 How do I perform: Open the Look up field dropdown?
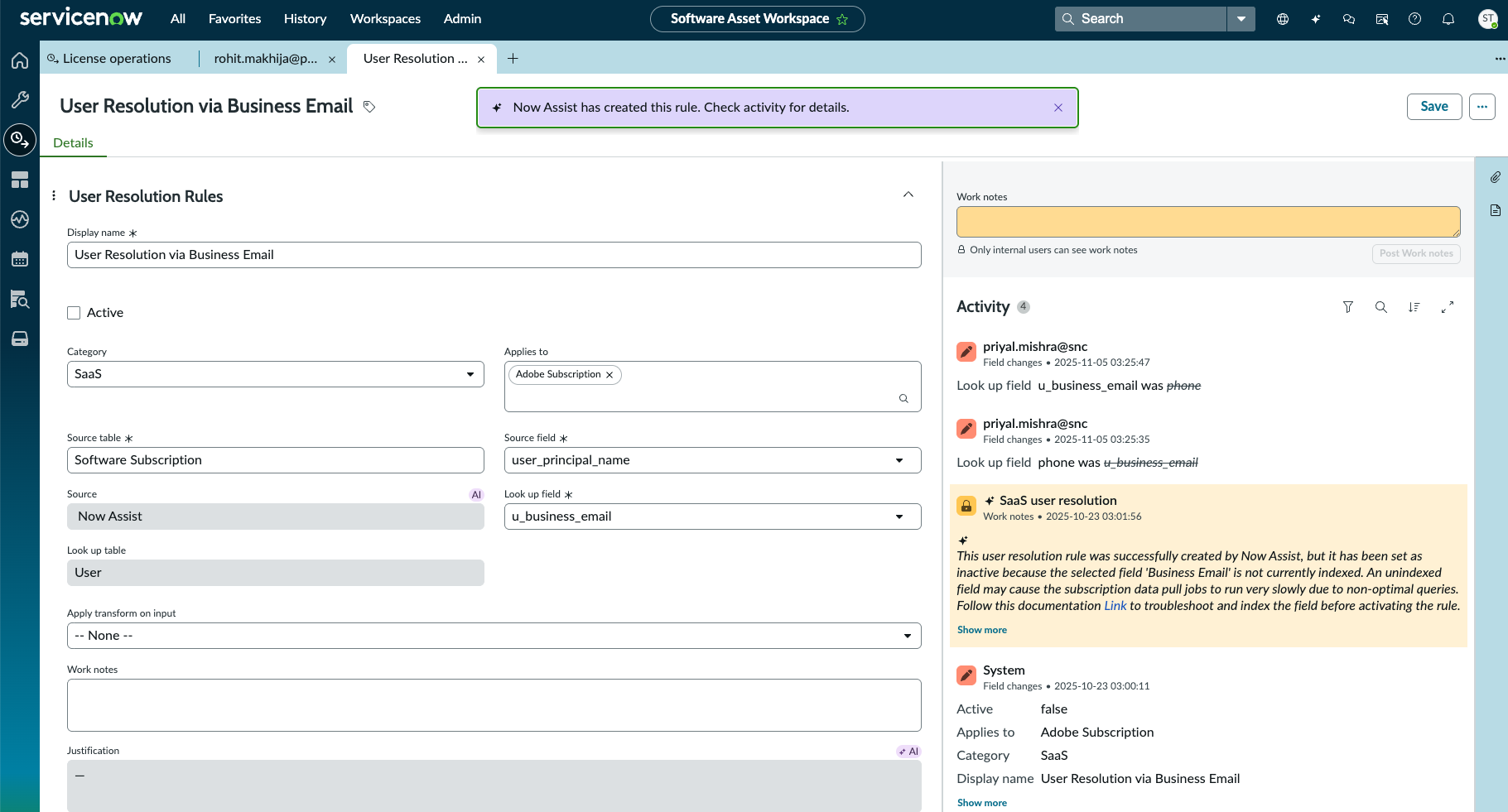(713, 517)
